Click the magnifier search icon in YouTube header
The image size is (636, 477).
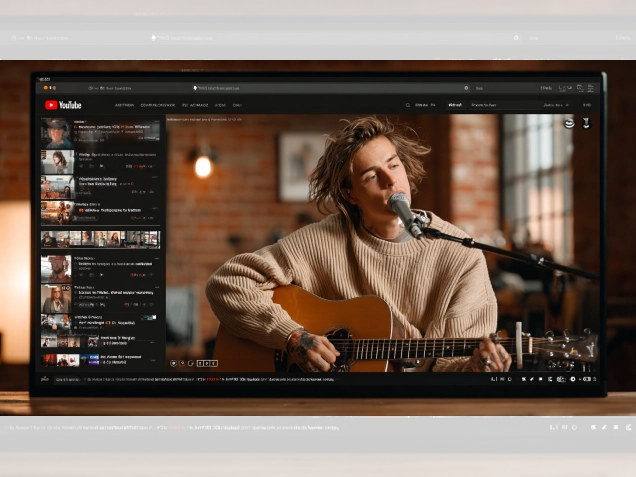pos(408,105)
